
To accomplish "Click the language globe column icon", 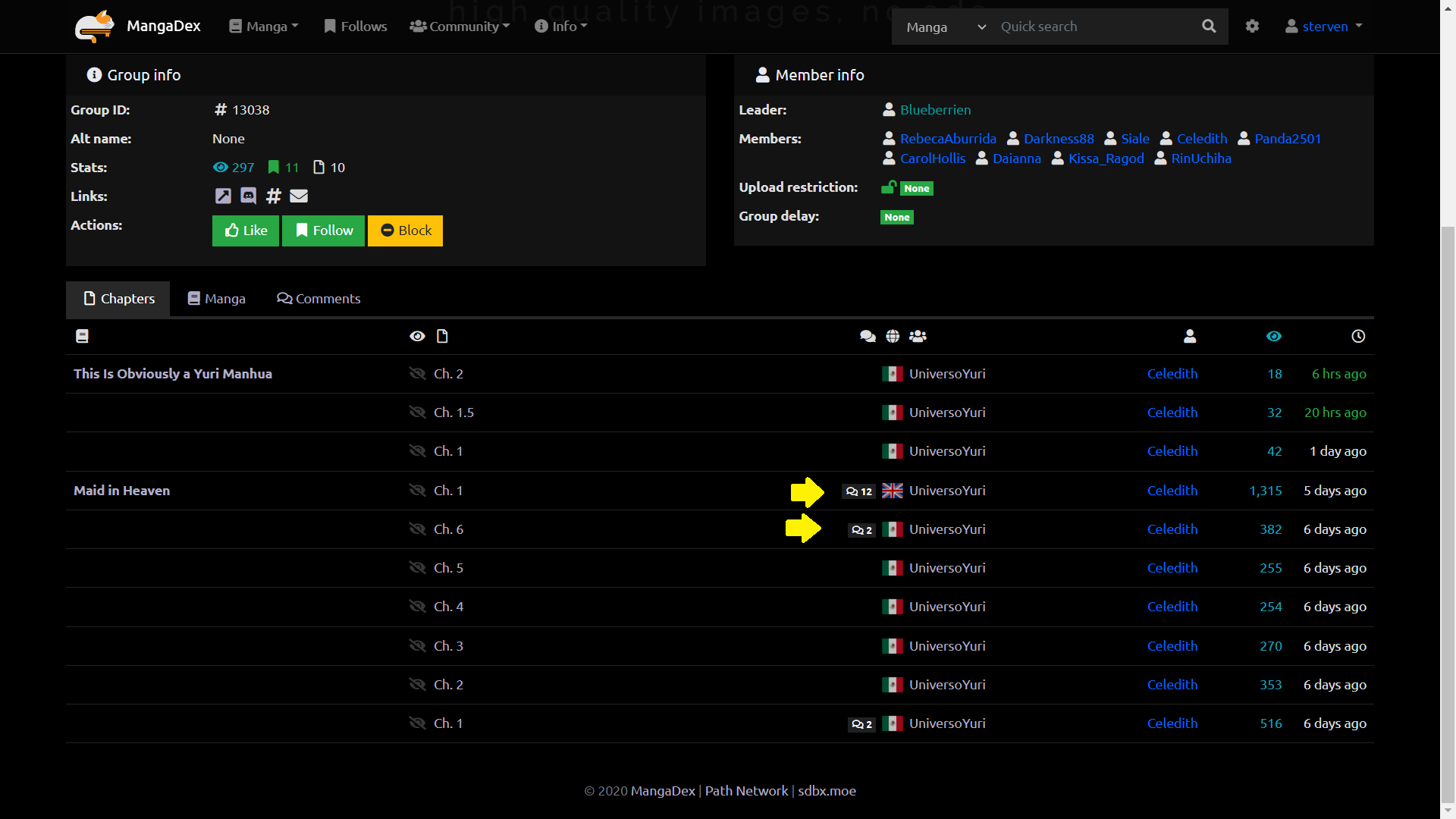I will [x=893, y=336].
